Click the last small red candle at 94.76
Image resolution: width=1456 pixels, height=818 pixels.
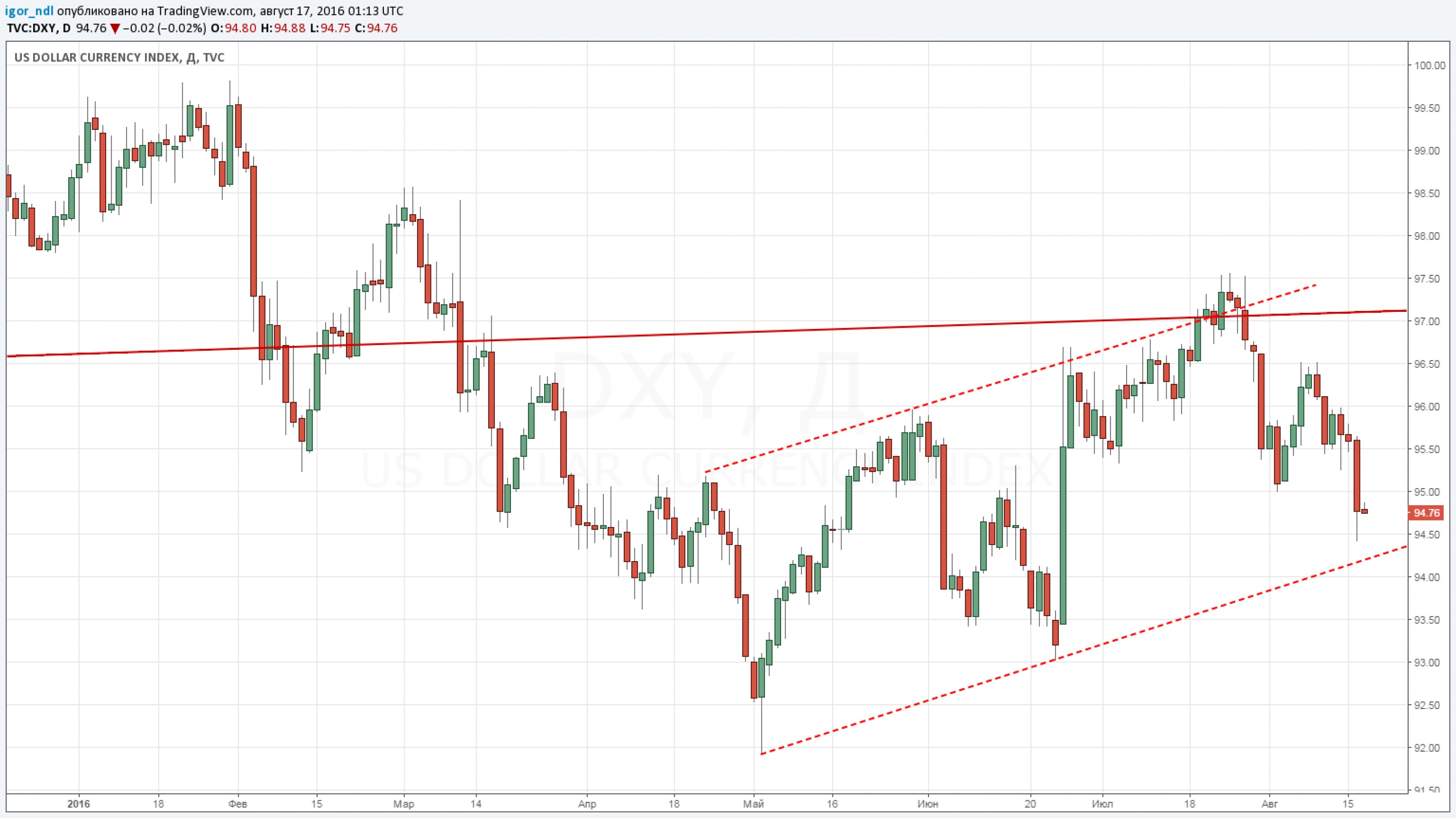(1364, 511)
